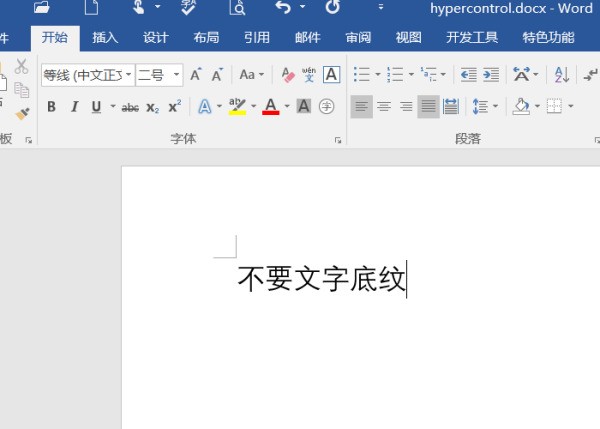Viewport: 600px width, 429px height.
Task: Open text effects dropdown arrow
Action: 219,106
